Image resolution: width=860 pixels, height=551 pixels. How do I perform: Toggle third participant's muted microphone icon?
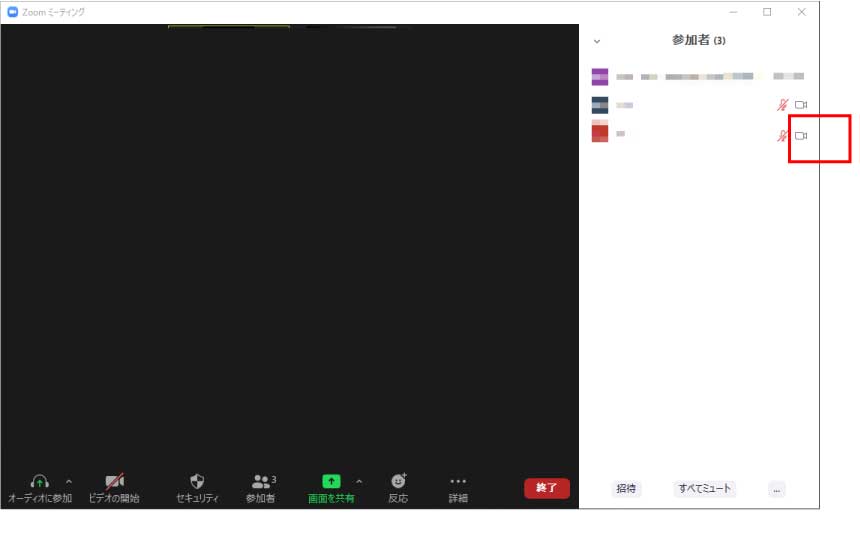783,136
